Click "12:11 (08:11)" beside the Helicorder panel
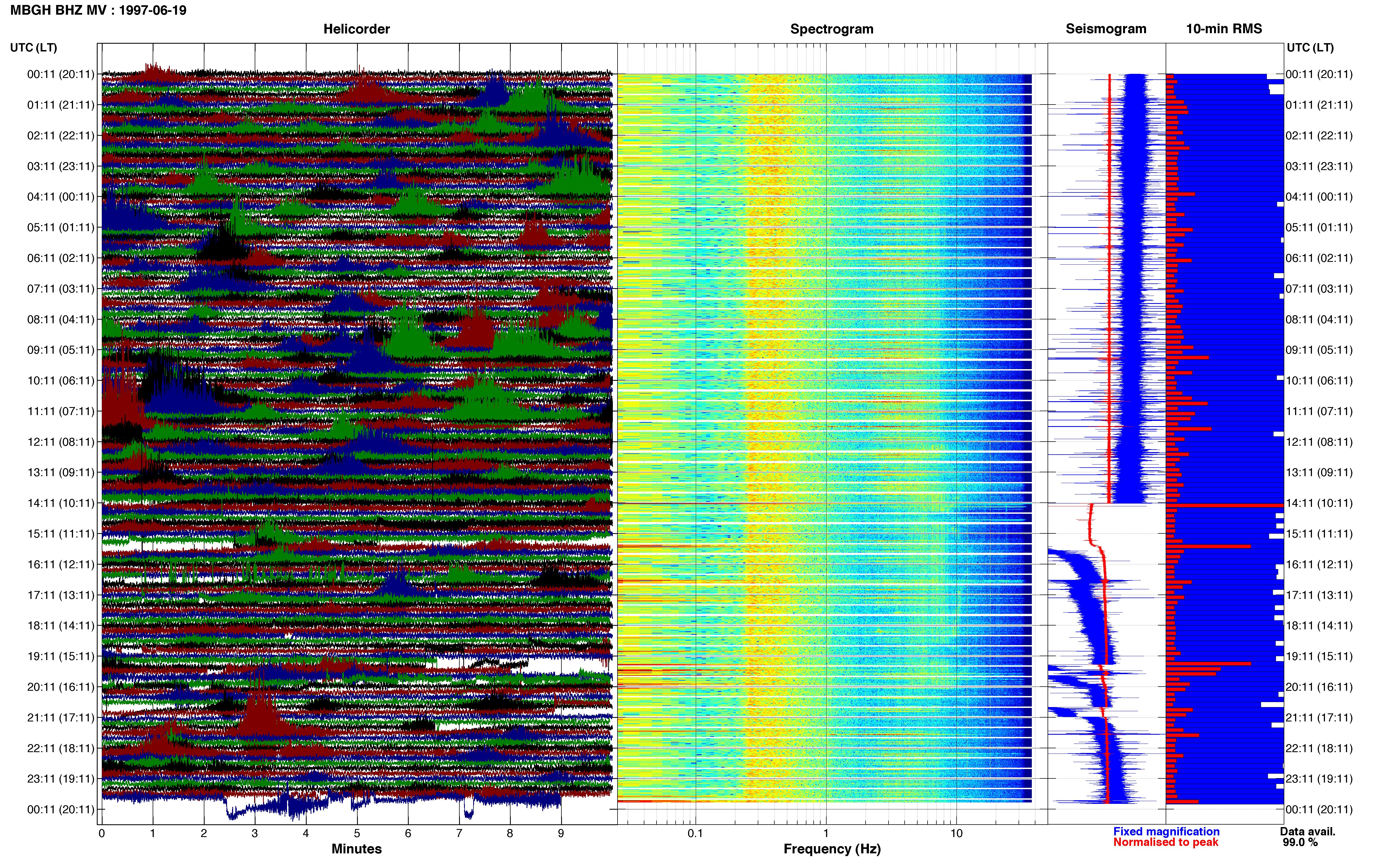This screenshot has height=868, width=1388. tap(61, 442)
